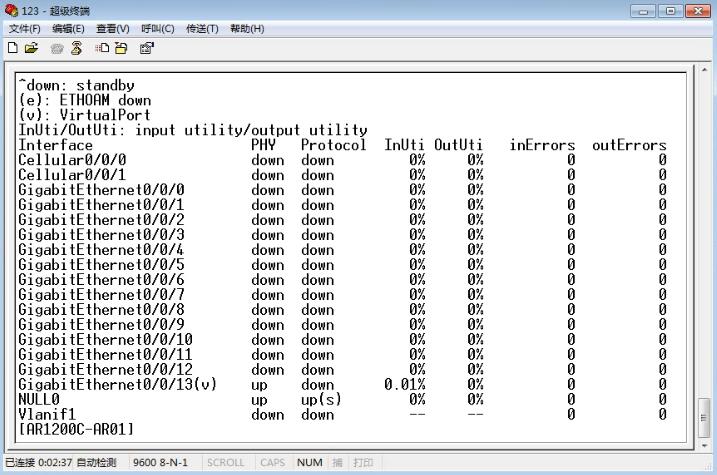
Task: Open the Properties toolbar icon
Action: tap(147, 47)
